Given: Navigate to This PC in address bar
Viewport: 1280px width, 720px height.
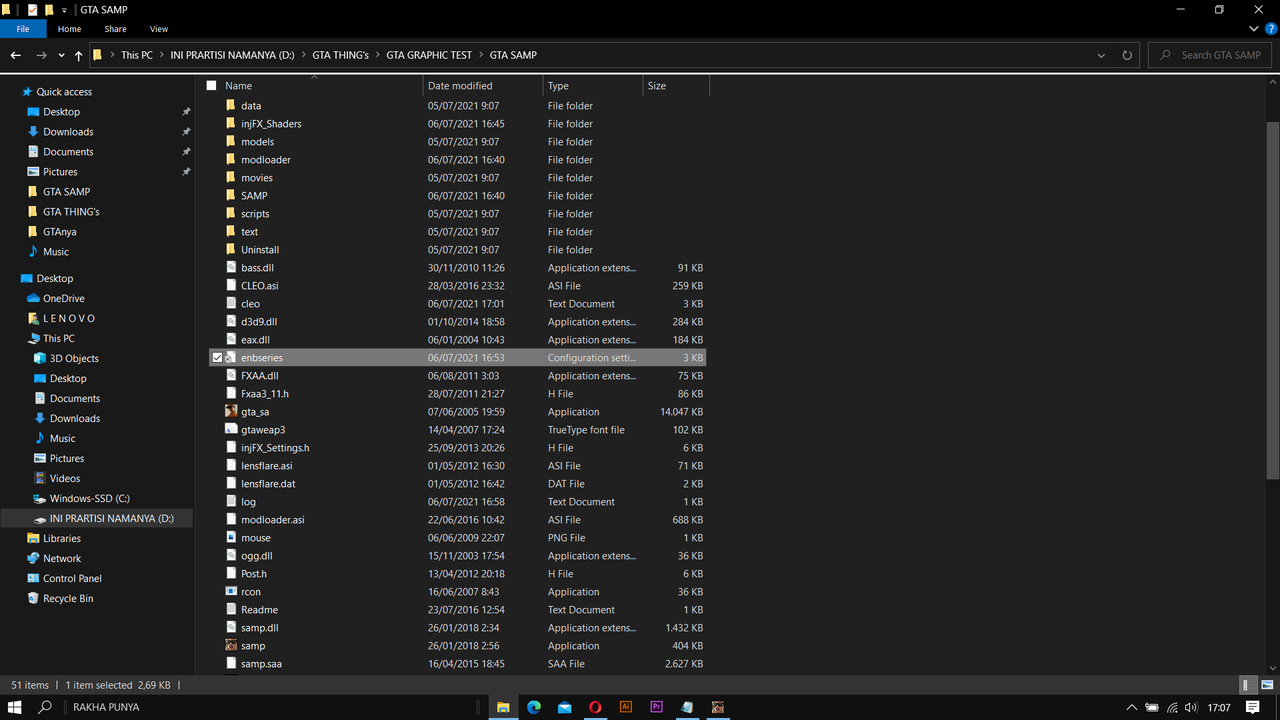Looking at the screenshot, I should pyautogui.click(x=137, y=55).
